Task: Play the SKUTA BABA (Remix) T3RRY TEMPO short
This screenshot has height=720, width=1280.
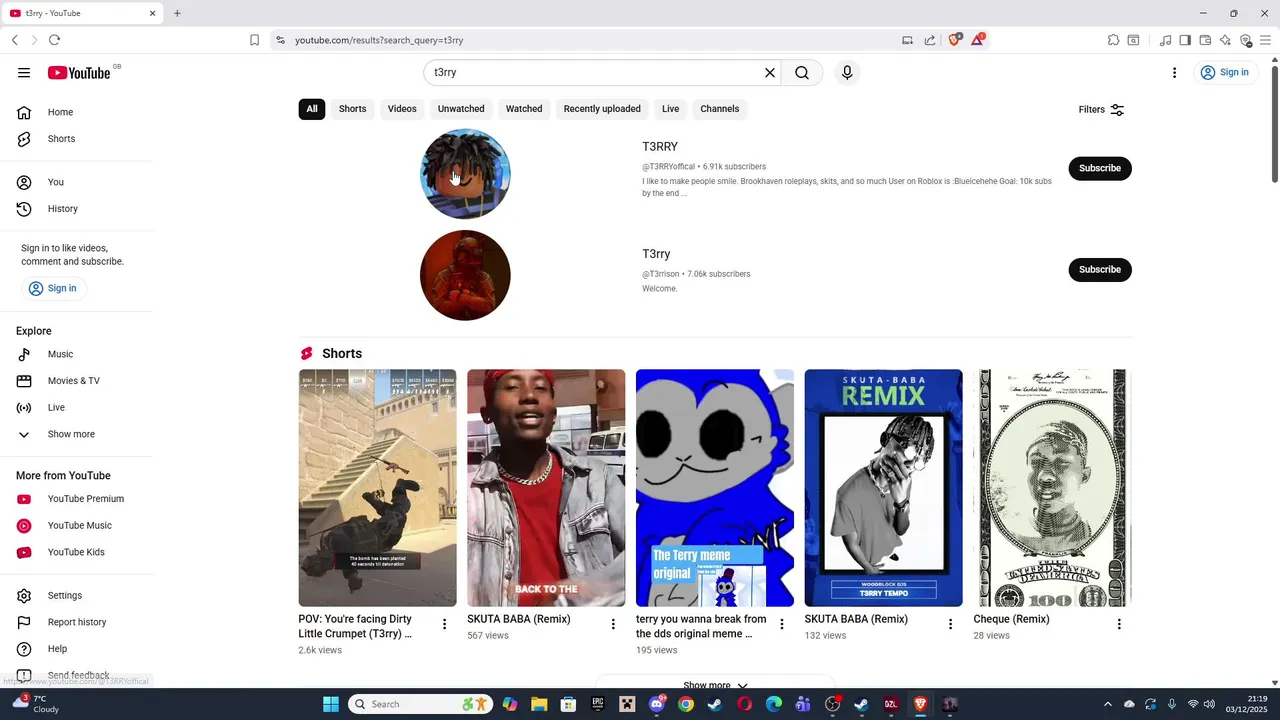Action: [884, 488]
